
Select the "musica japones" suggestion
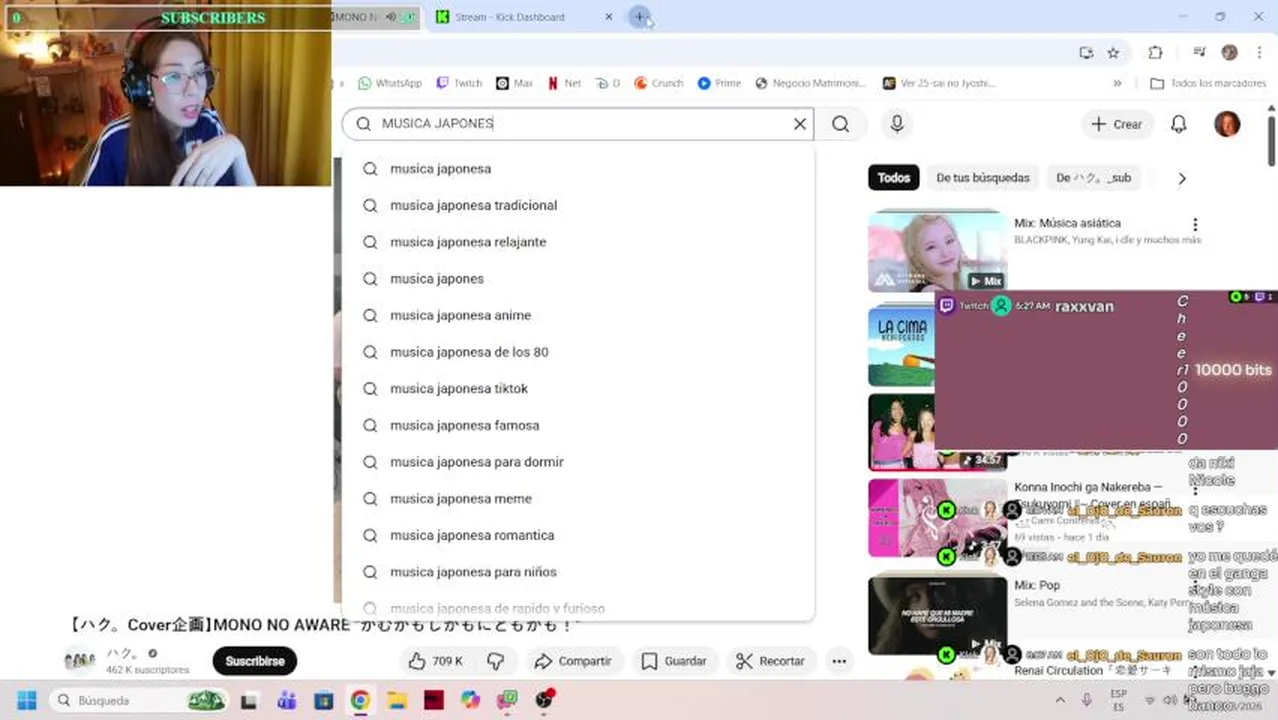tap(578, 278)
